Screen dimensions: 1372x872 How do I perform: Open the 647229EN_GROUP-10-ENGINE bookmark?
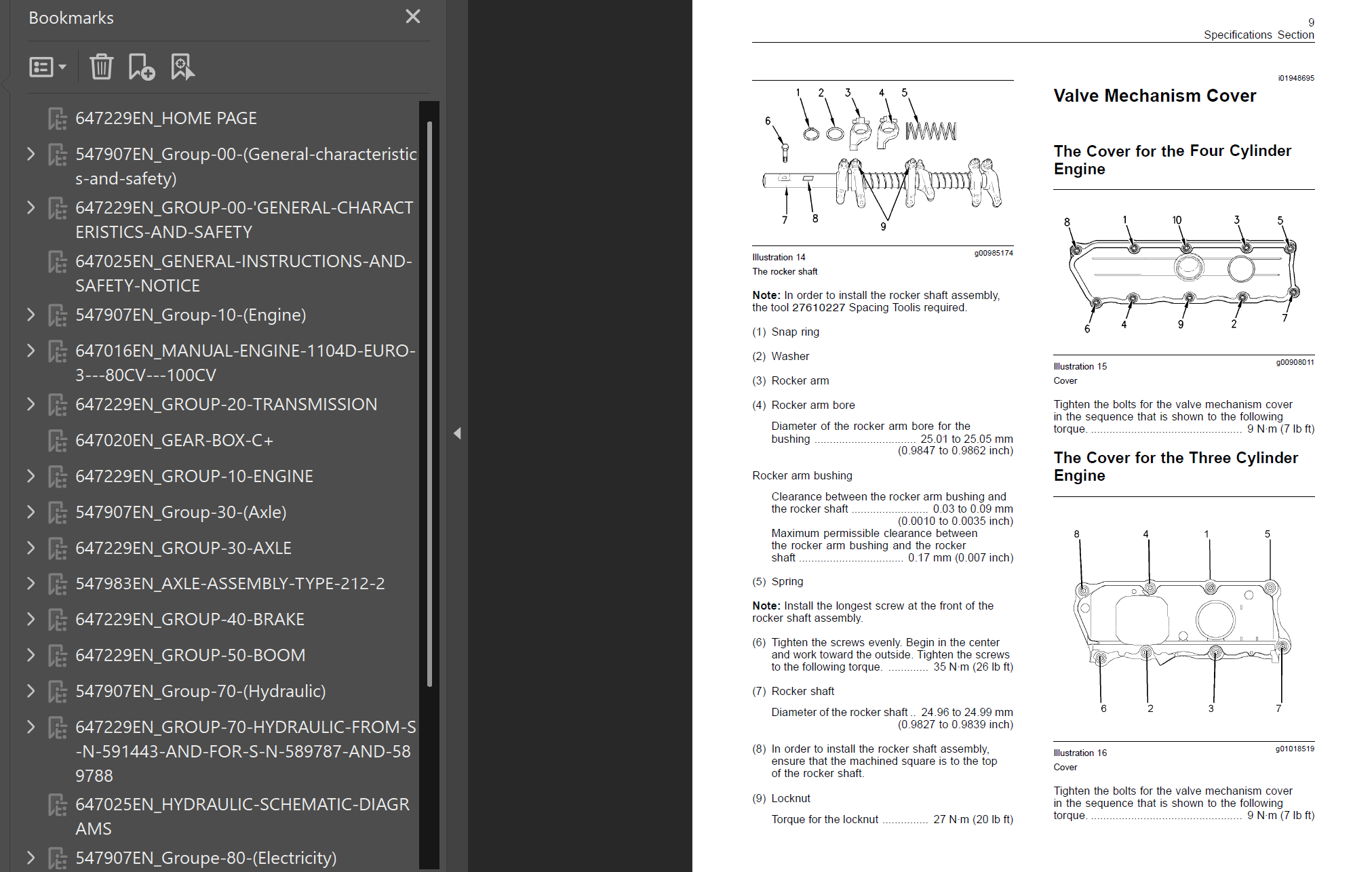click(x=194, y=476)
